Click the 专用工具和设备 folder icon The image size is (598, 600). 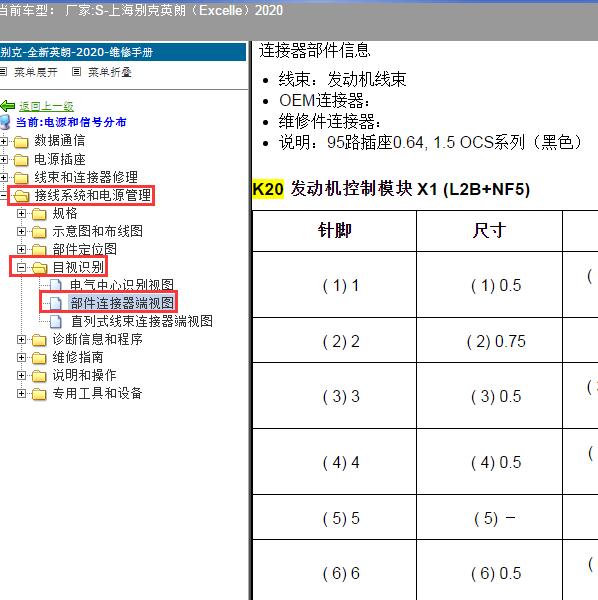click(x=39, y=394)
